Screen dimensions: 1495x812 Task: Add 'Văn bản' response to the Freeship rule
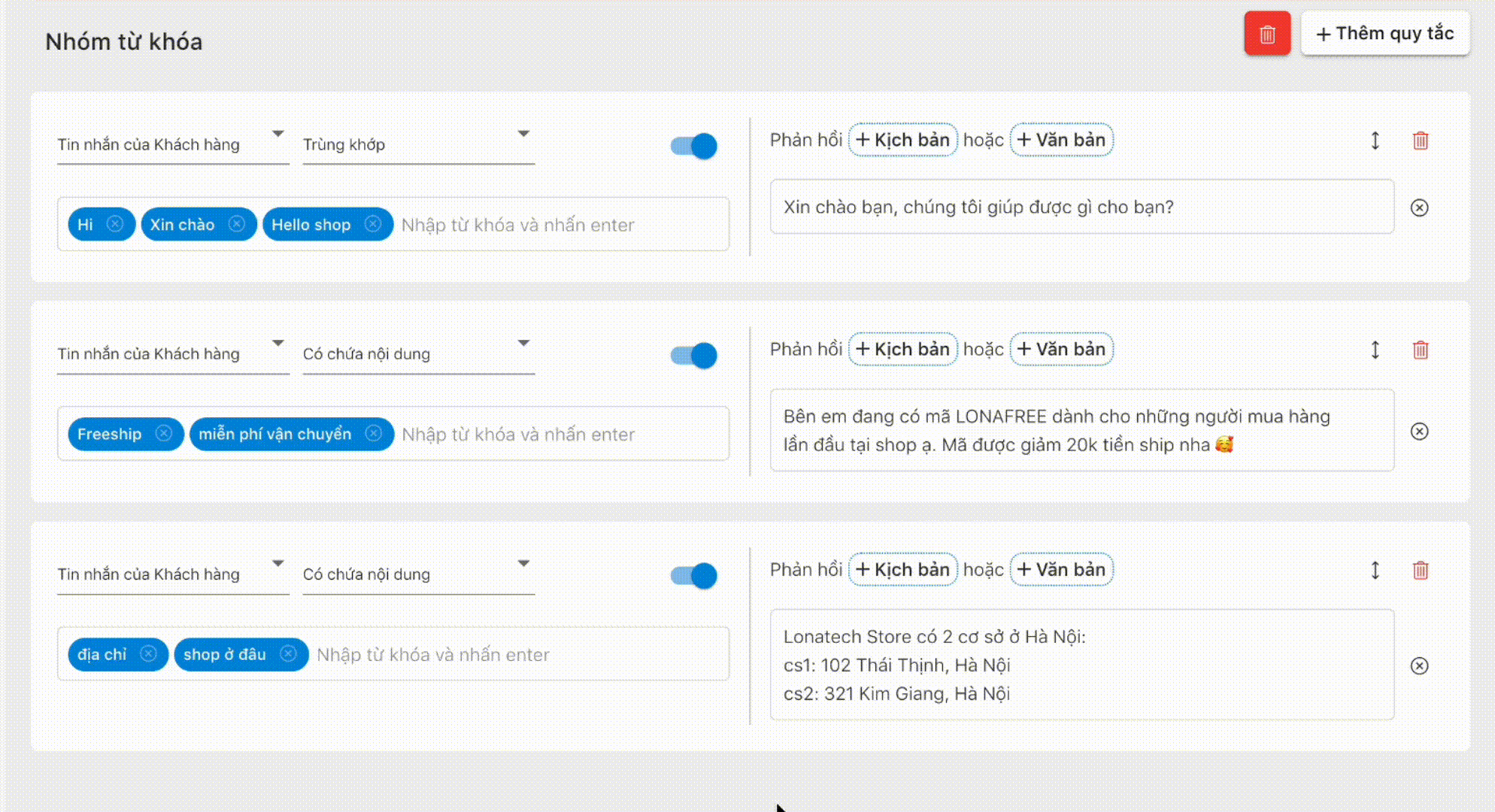[1061, 350]
